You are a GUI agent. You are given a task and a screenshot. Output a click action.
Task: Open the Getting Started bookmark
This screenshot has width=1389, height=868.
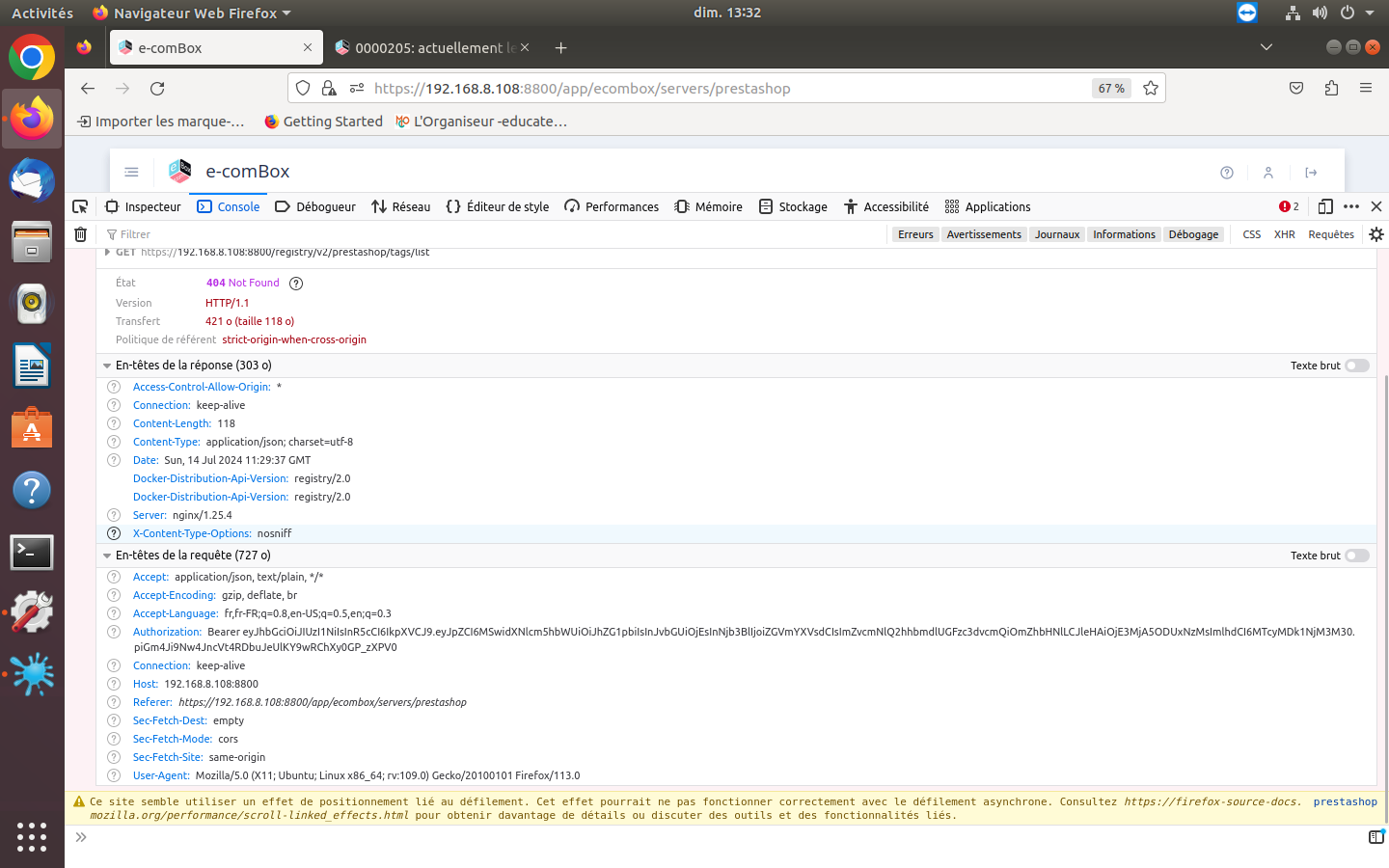point(323,122)
